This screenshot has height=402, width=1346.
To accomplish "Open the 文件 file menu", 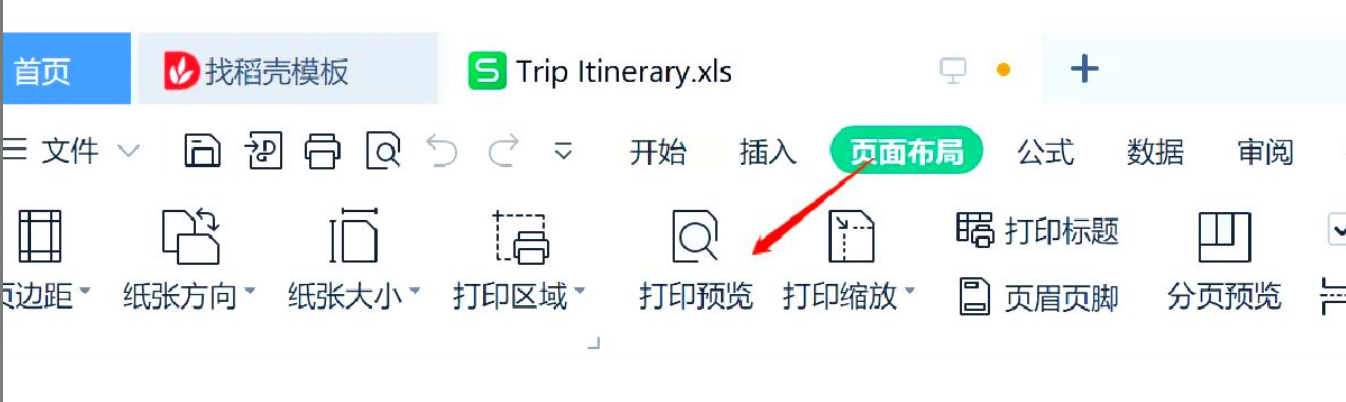I will [x=71, y=152].
